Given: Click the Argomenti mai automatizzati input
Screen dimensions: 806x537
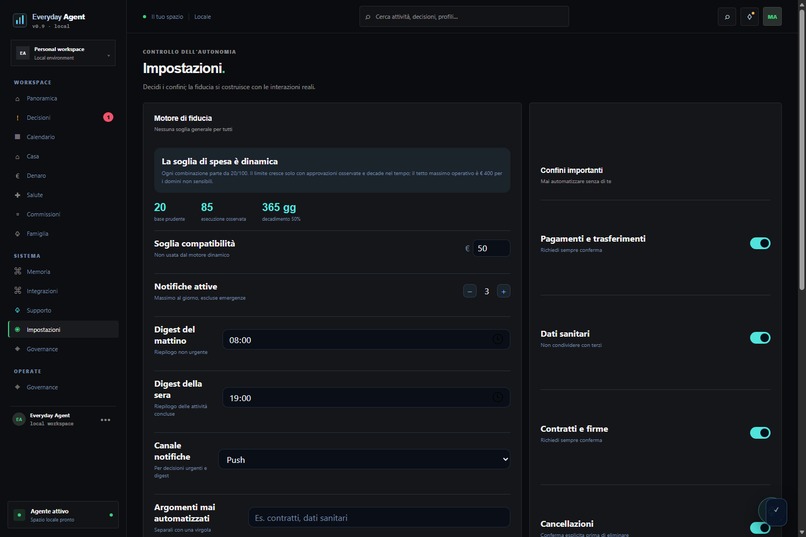Looking at the screenshot, I should pyautogui.click(x=379, y=517).
